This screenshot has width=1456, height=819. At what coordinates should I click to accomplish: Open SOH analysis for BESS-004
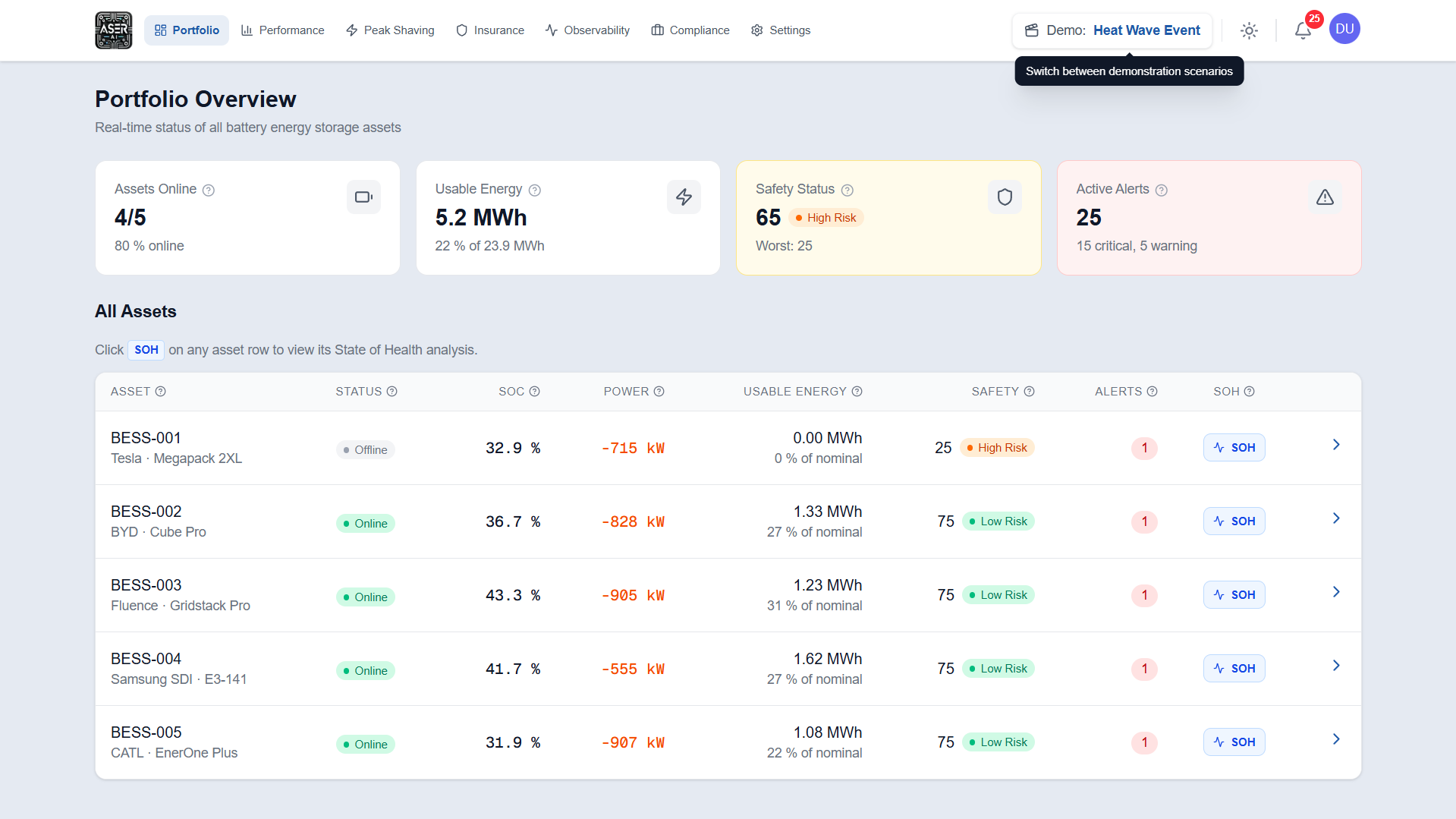[1234, 669]
